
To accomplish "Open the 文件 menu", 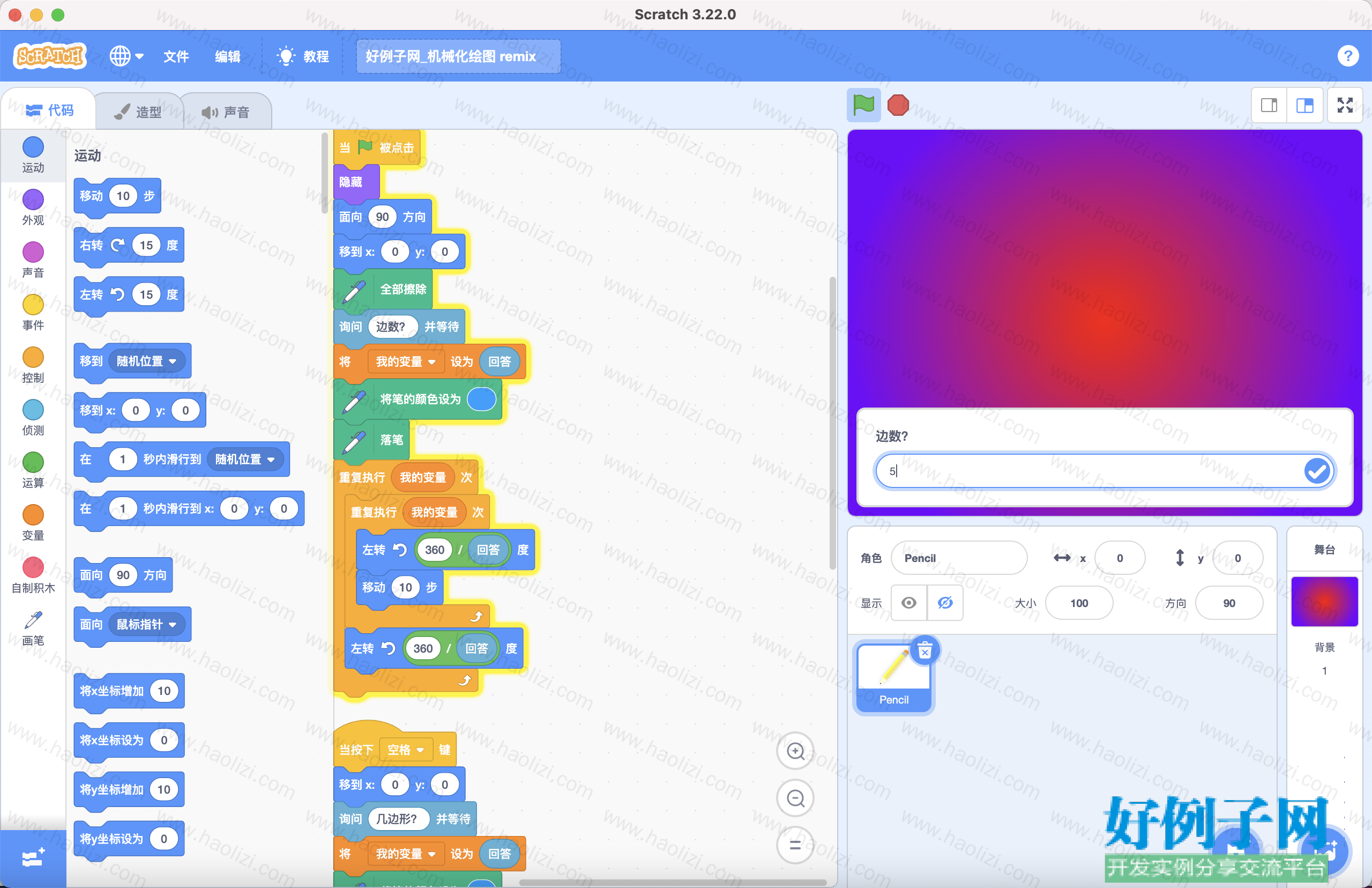I will click(x=176, y=56).
